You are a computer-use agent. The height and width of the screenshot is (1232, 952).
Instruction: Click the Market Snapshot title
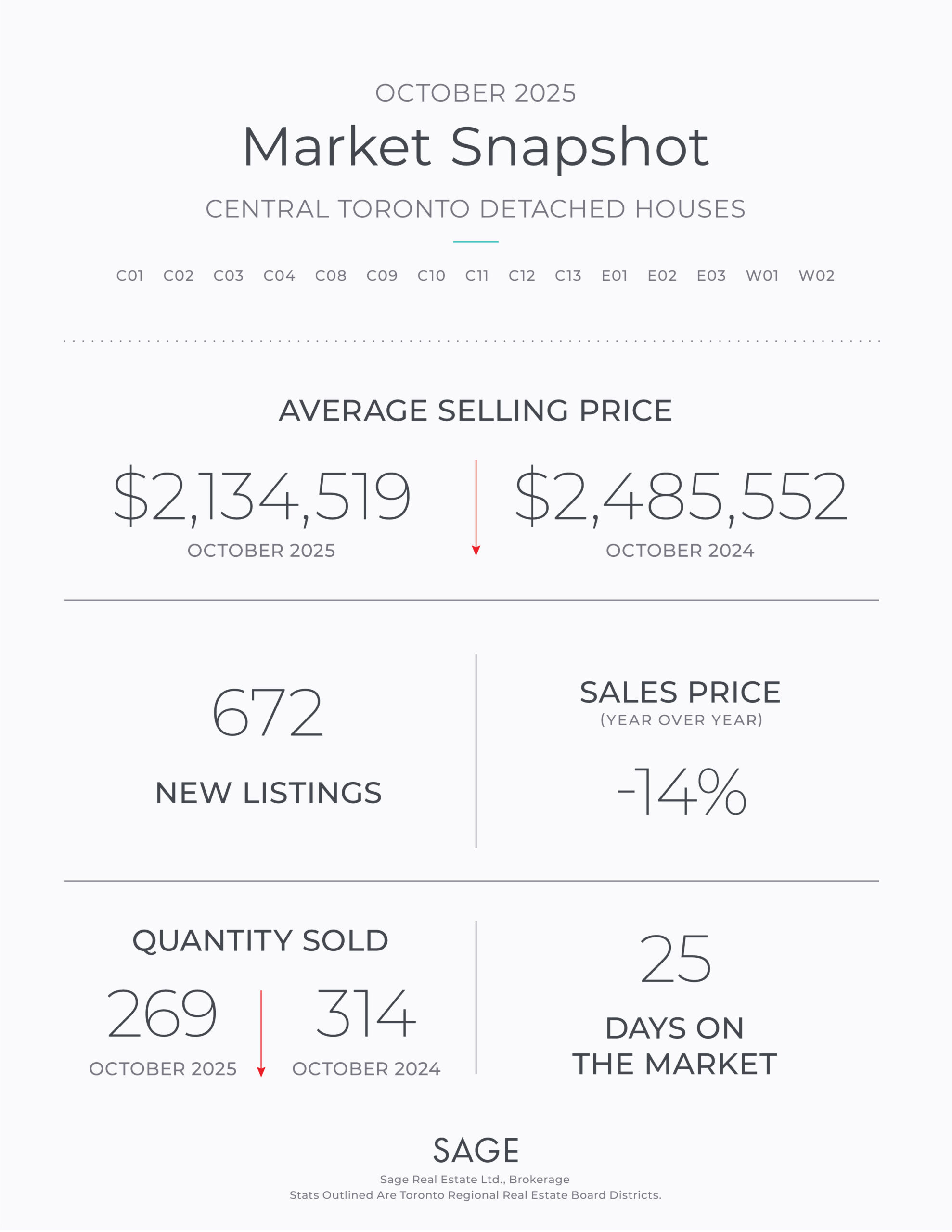(x=476, y=147)
